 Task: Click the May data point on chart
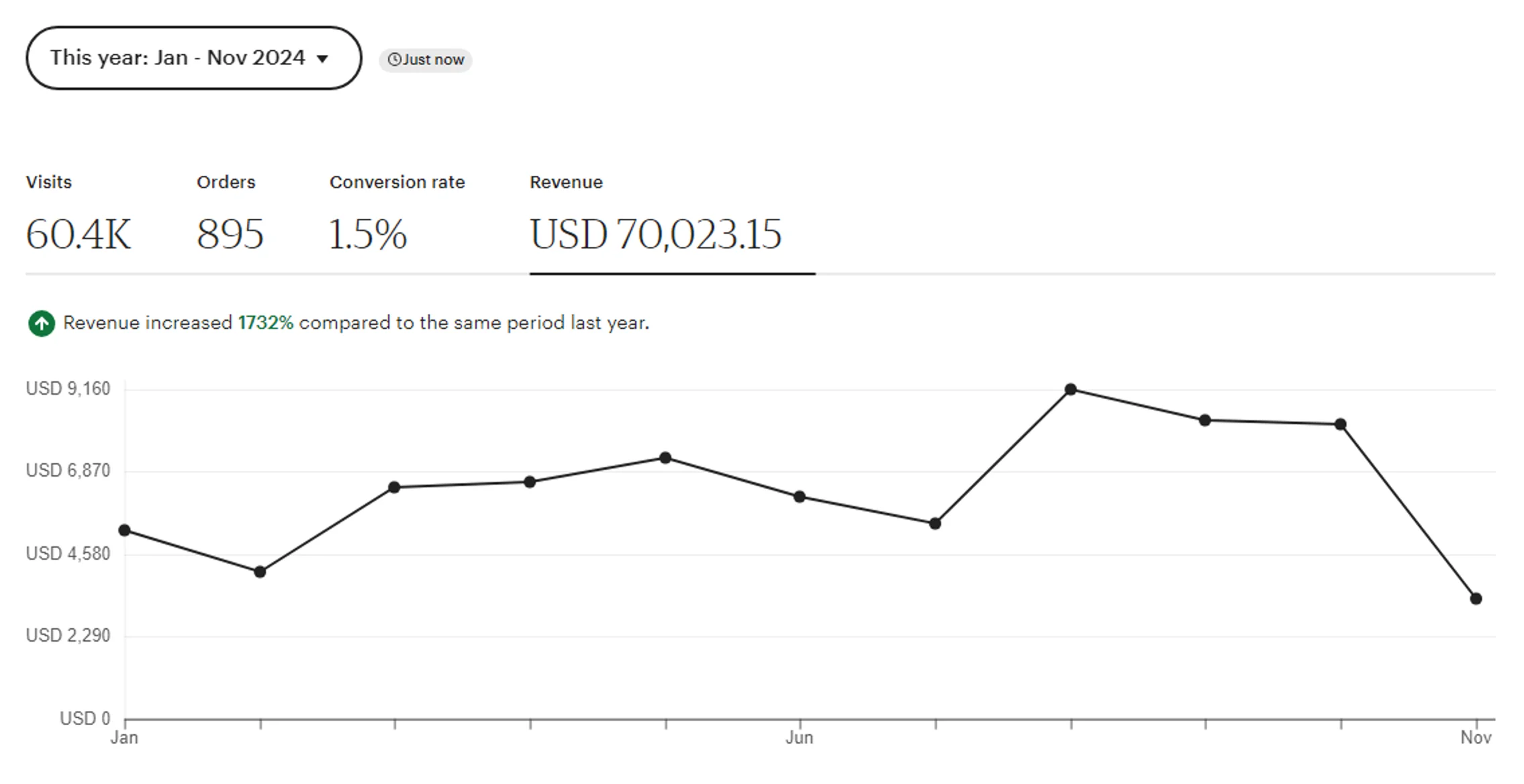pos(665,458)
